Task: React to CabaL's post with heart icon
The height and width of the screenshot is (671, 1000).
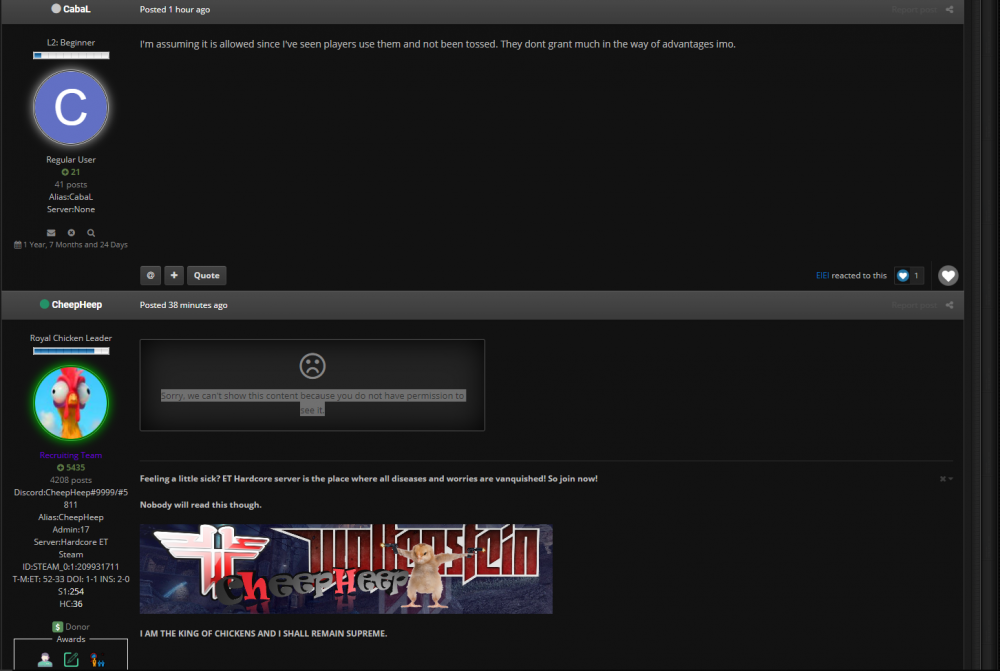Action: click(x=948, y=276)
